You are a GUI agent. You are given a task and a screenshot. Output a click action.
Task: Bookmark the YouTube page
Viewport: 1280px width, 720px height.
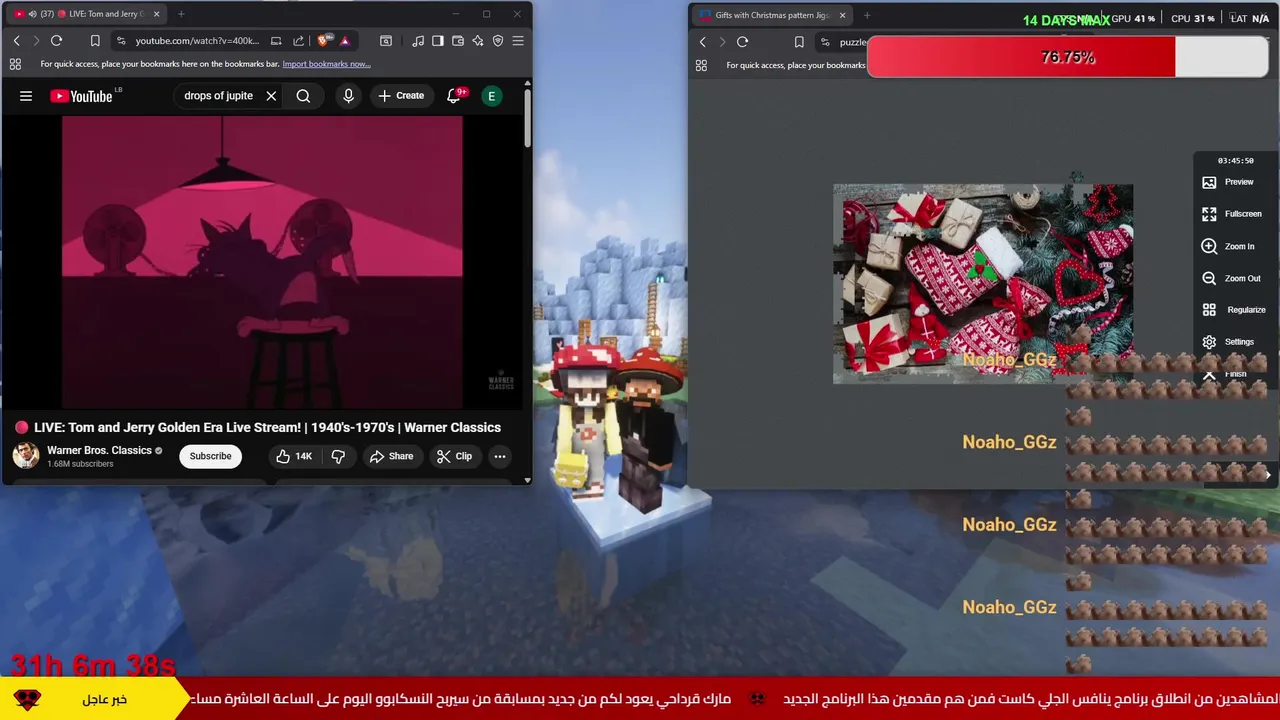click(x=95, y=41)
